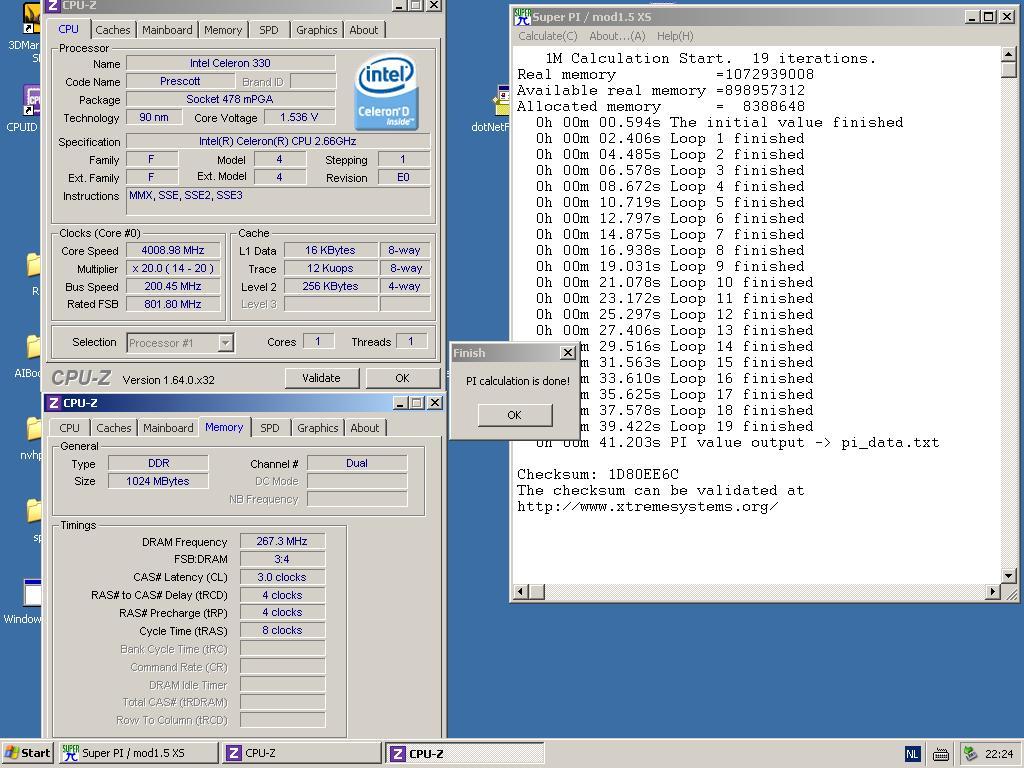Click the tray icon beside the clock

click(x=970, y=754)
